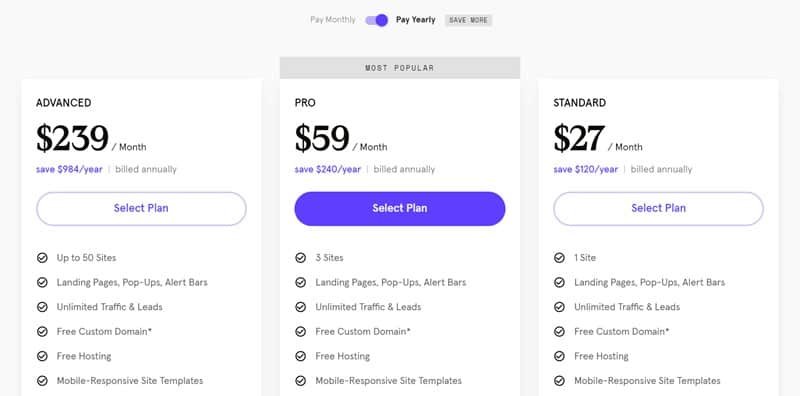
Task: Click the SAVE MORE badge
Action: pyautogui.click(x=468, y=20)
